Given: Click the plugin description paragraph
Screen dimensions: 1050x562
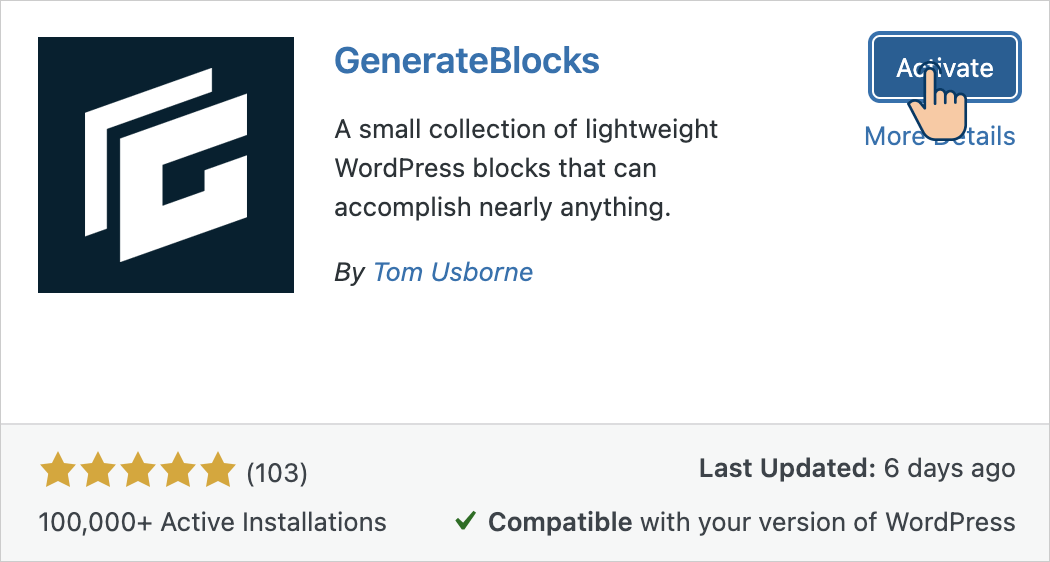Looking at the screenshot, I should [x=526, y=168].
